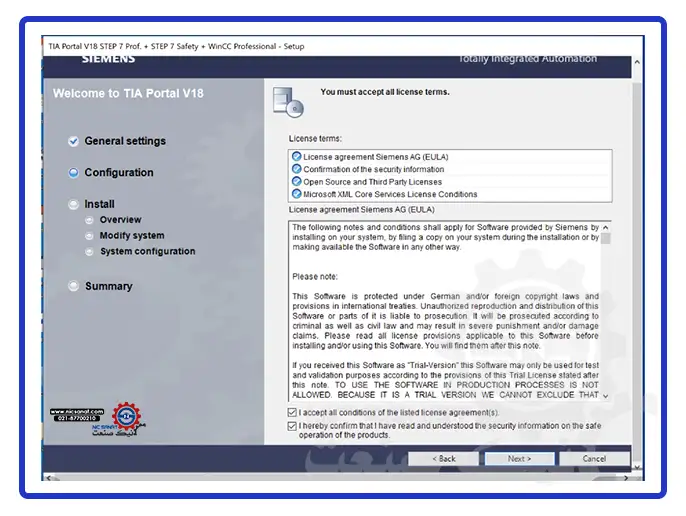Go to the Summary step
Viewport: 686px width, 516px height.
tap(108, 286)
